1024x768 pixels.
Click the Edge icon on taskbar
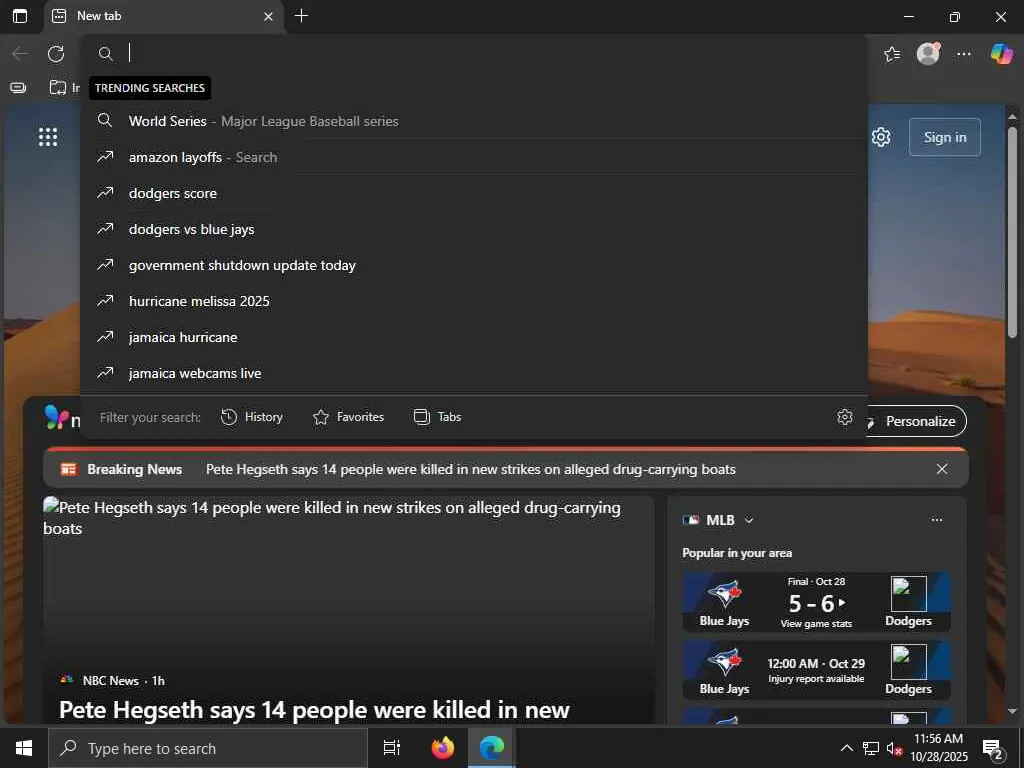[492, 748]
